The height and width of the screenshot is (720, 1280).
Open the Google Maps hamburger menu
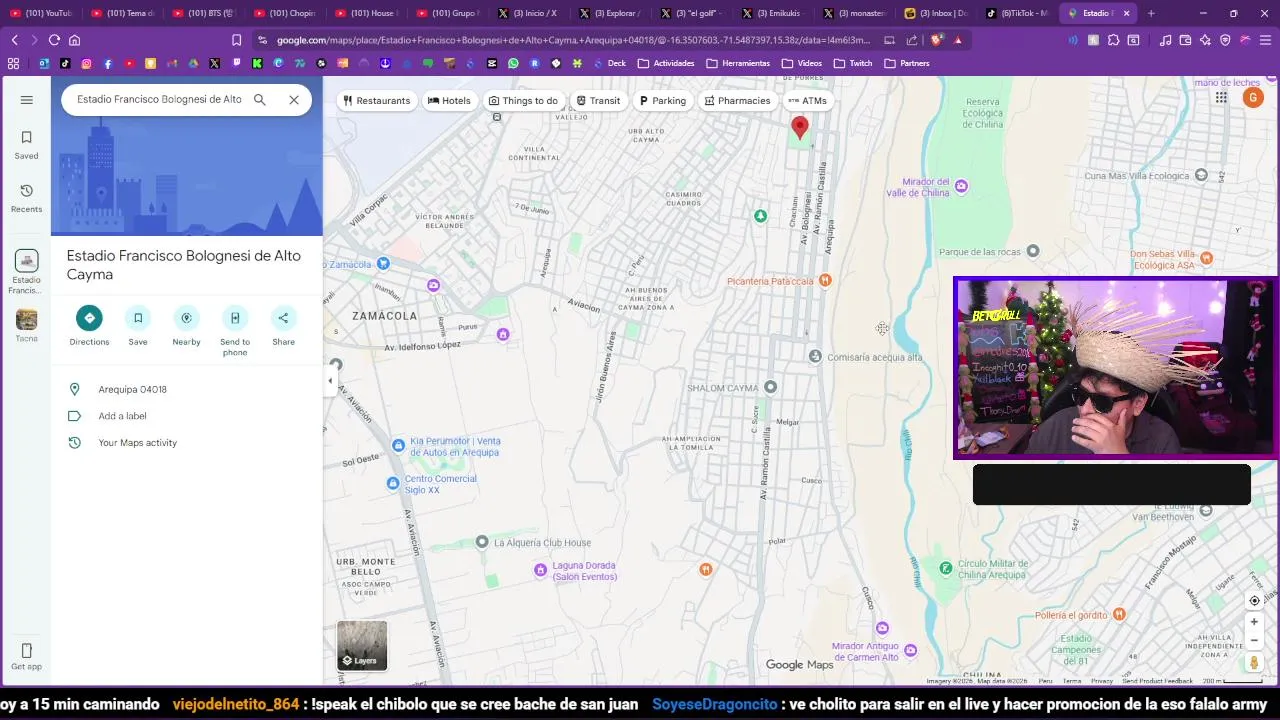(27, 100)
